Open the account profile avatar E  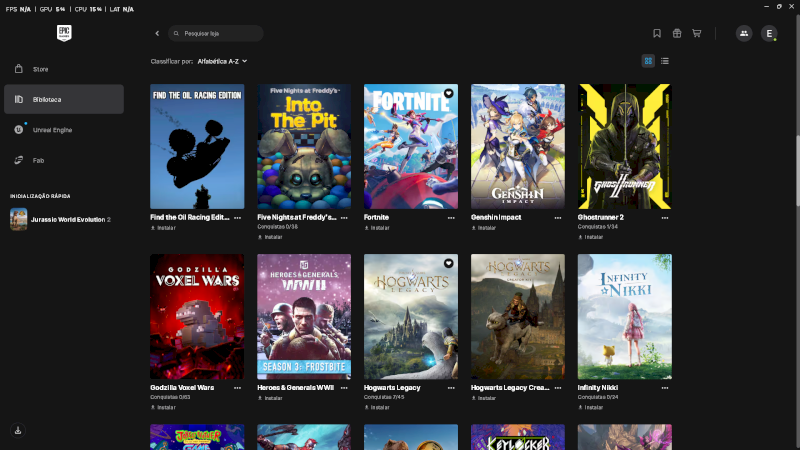tap(769, 33)
